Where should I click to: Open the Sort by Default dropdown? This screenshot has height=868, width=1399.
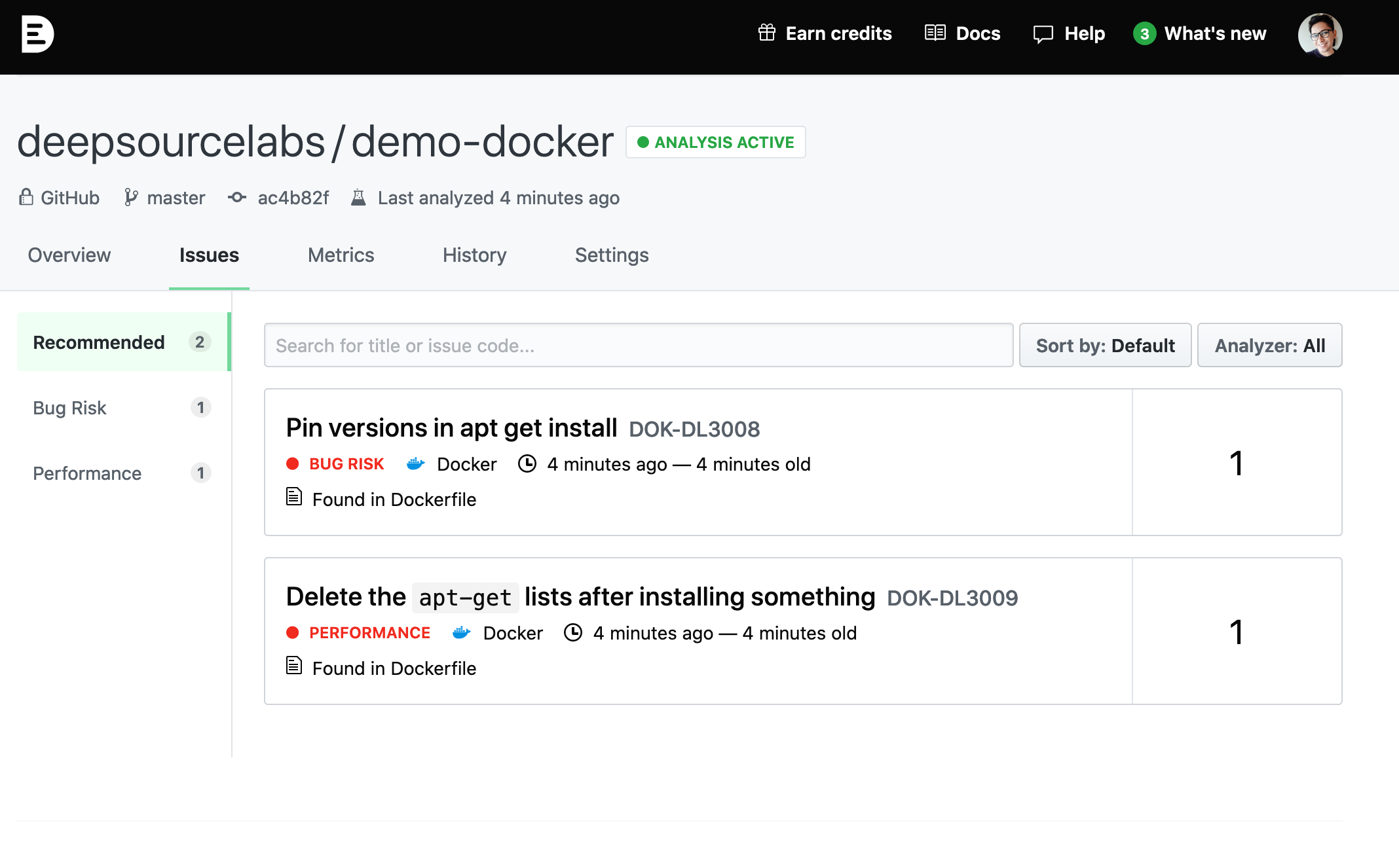tap(1105, 345)
